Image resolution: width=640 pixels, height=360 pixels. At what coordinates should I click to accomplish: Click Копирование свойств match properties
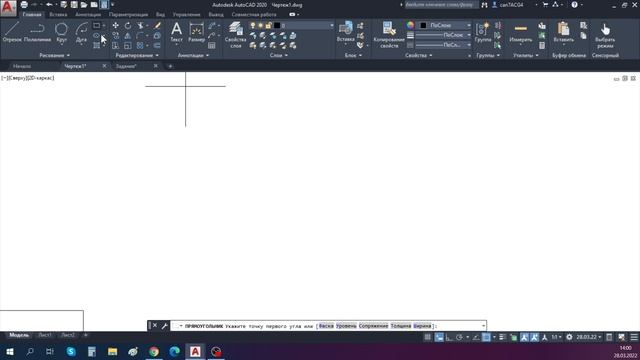tap(389, 35)
